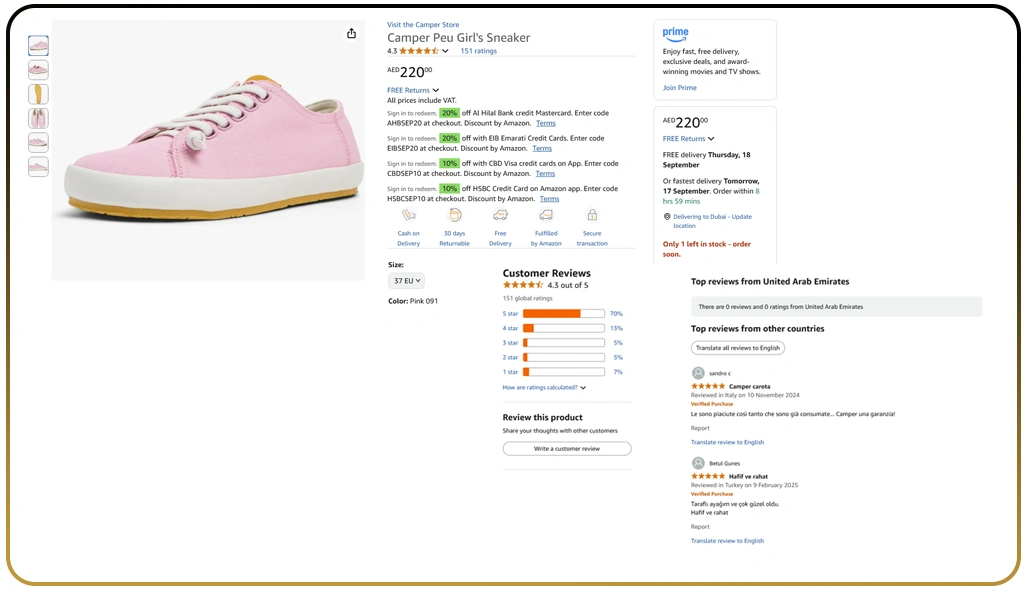Click the 151 ratings link

(x=478, y=50)
